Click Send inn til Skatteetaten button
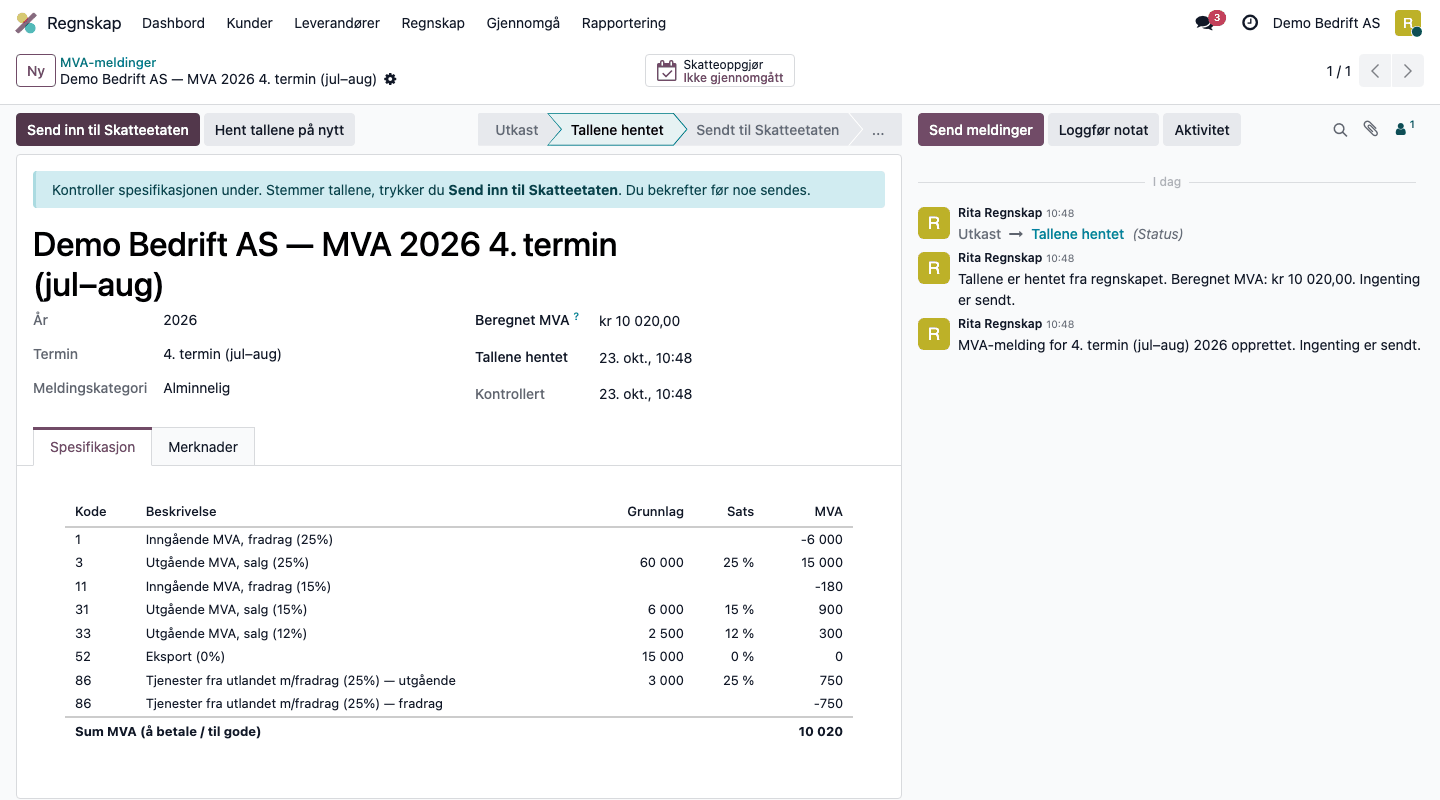Viewport: 1440px width, 800px height. [108, 130]
